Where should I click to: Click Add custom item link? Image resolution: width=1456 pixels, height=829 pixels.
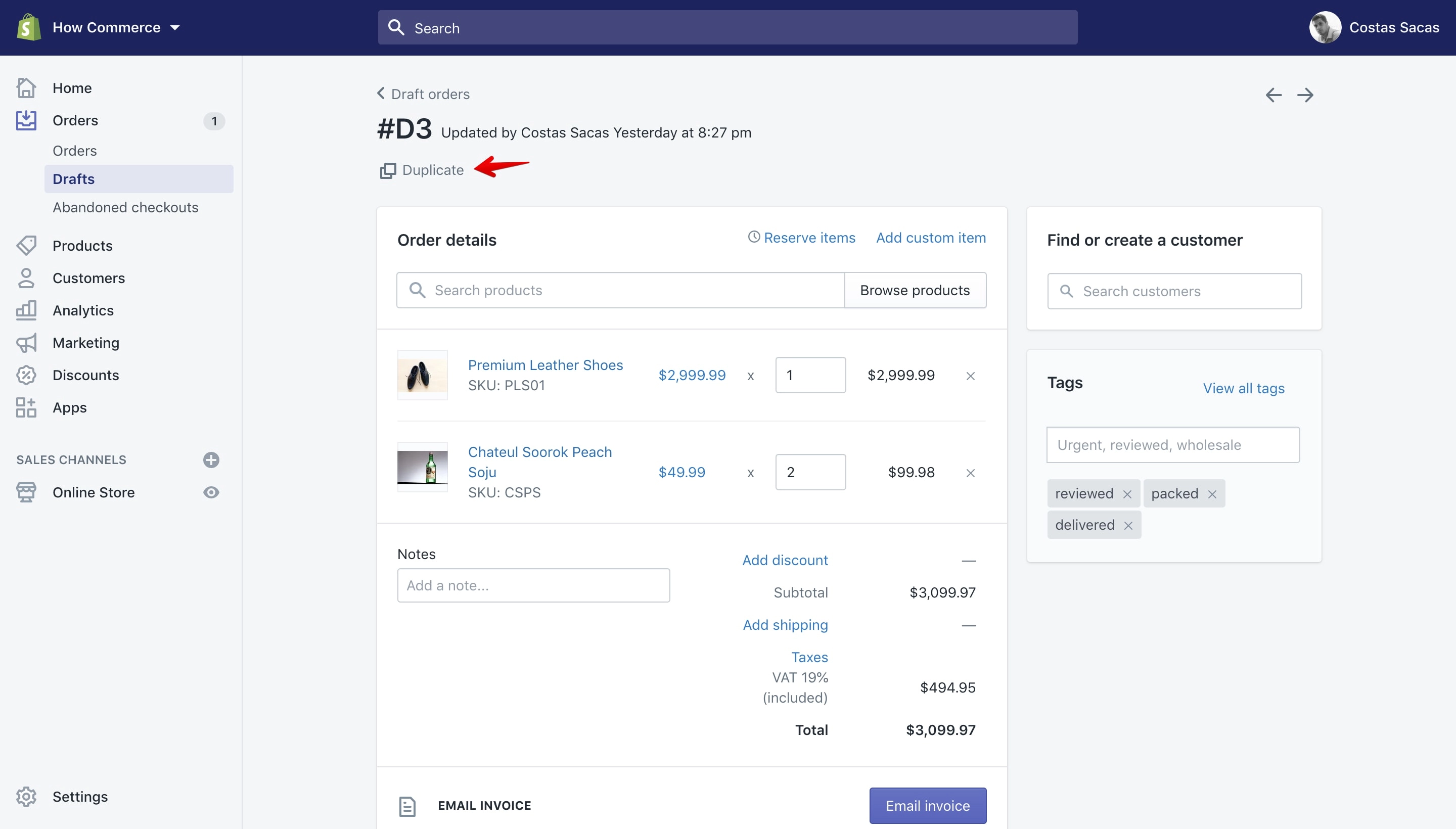pos(930,238)
